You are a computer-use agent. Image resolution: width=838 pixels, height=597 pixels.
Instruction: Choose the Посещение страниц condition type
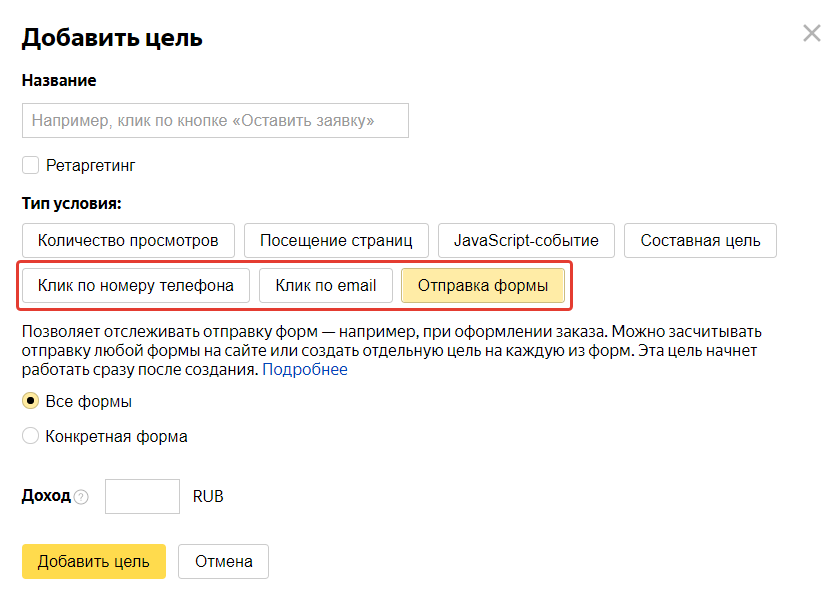[x=336, y=241]
